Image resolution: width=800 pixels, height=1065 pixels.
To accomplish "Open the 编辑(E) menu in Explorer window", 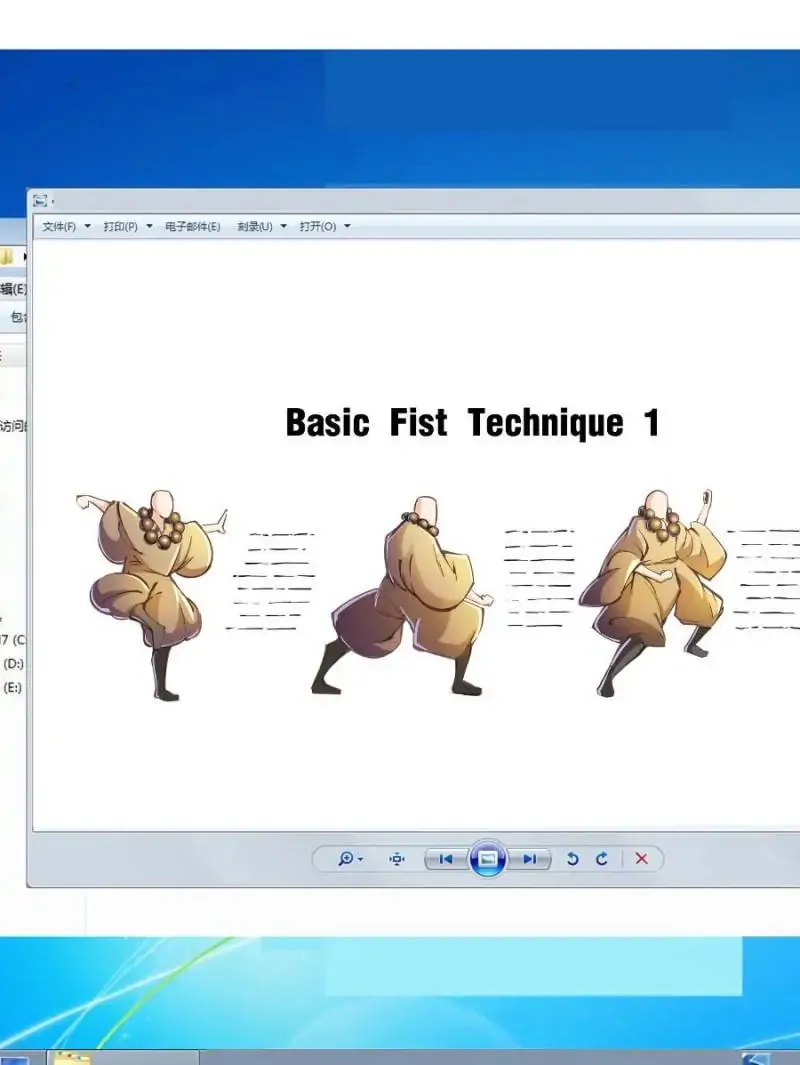I will coord(13,289).
